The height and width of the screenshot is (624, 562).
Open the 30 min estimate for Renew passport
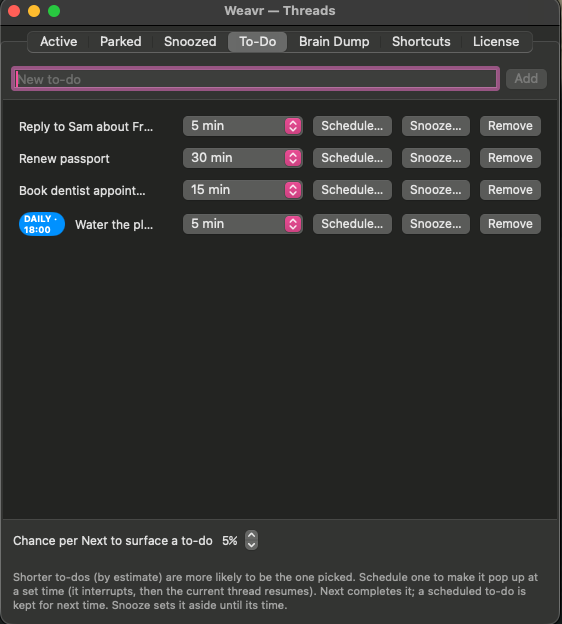pos(242,158)
